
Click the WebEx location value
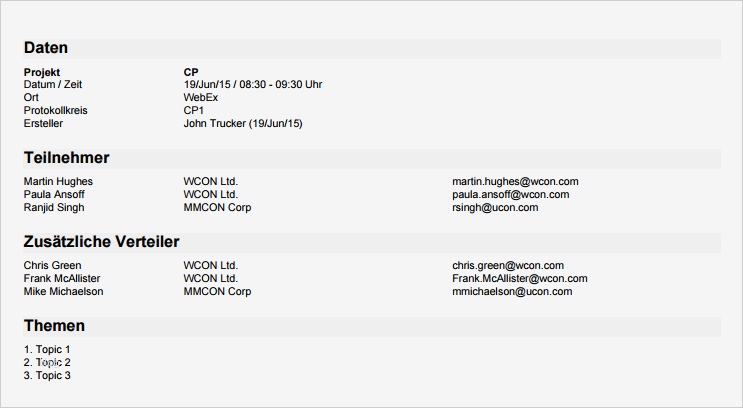pos(201,98)
